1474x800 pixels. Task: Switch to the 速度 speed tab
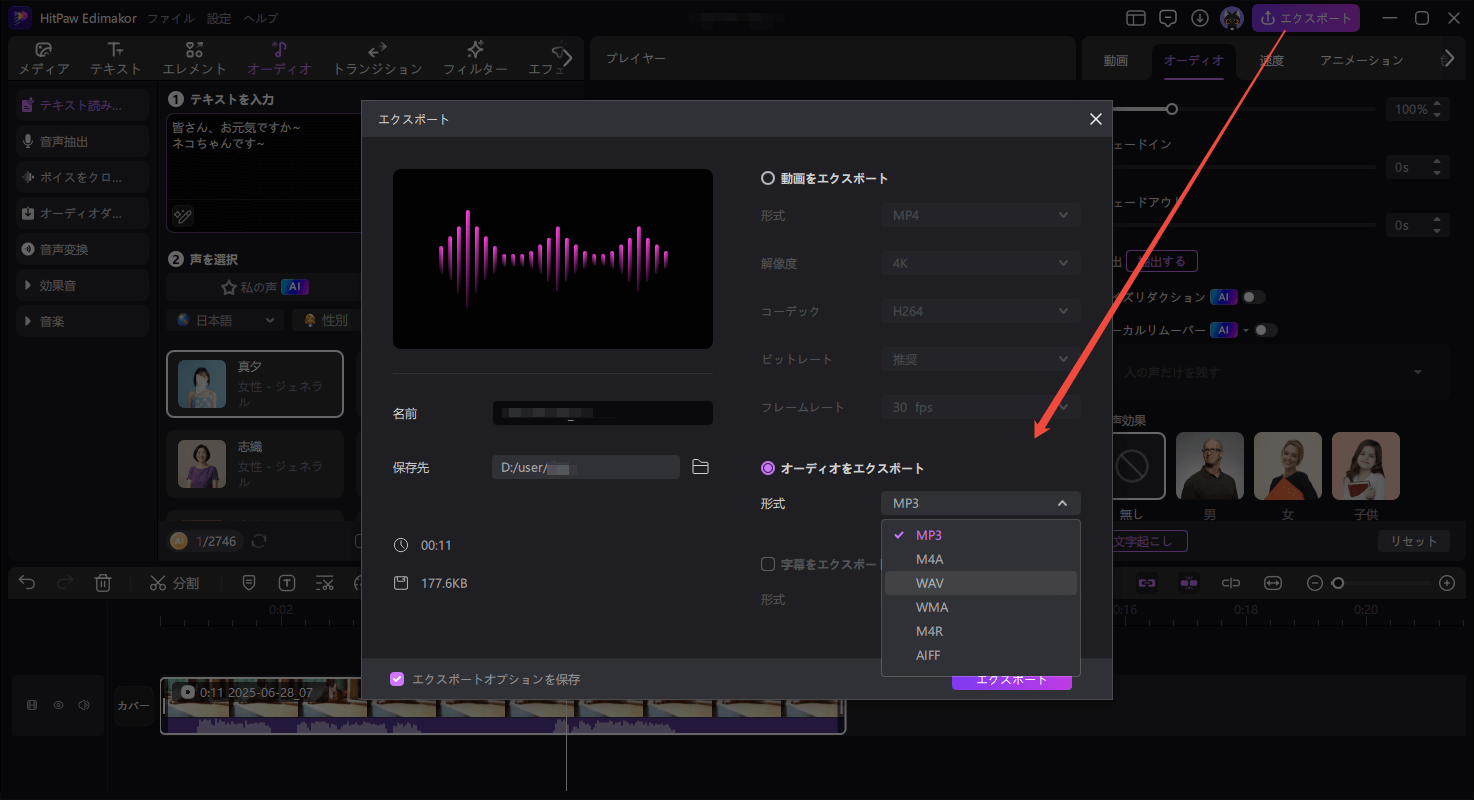tap(1271, 60)
